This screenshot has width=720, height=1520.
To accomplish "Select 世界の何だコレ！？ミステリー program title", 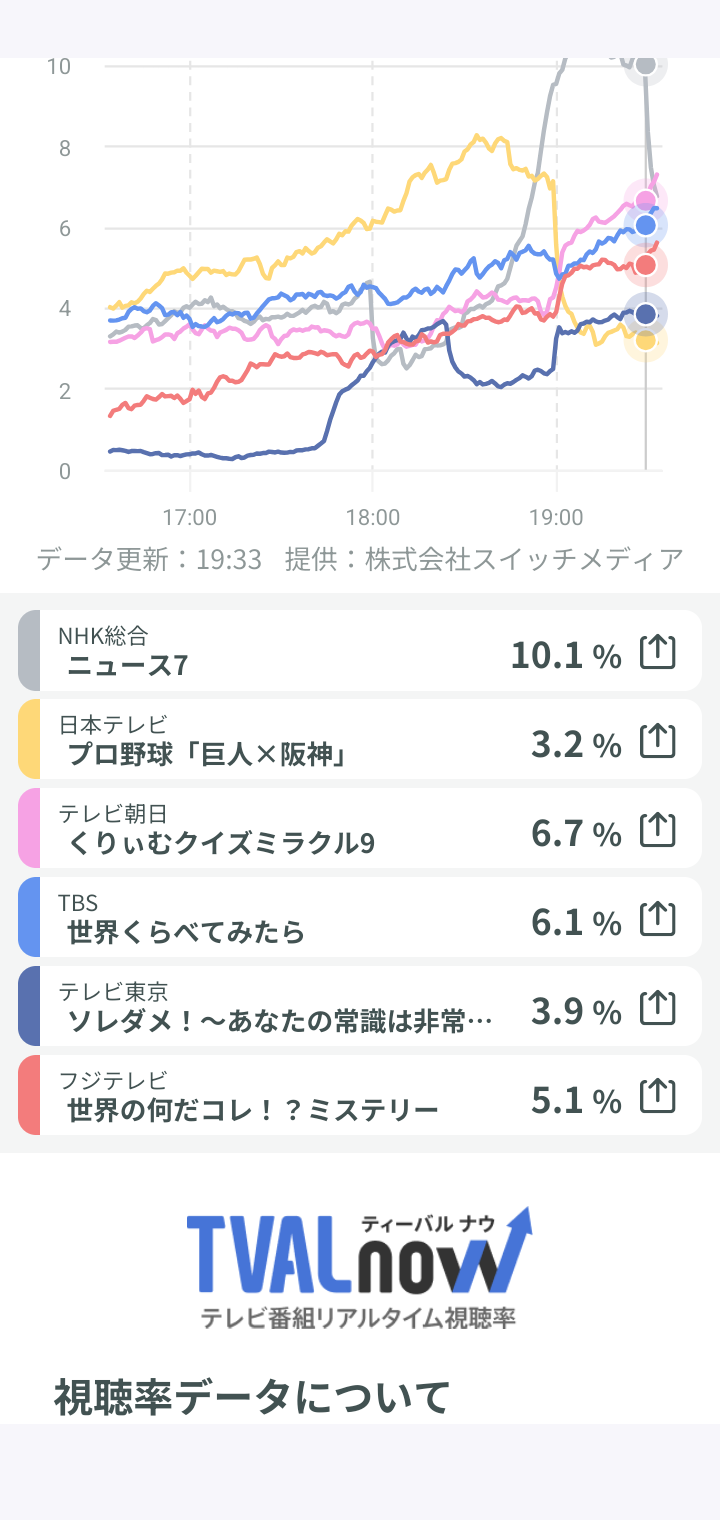I will coord(253,1111).
